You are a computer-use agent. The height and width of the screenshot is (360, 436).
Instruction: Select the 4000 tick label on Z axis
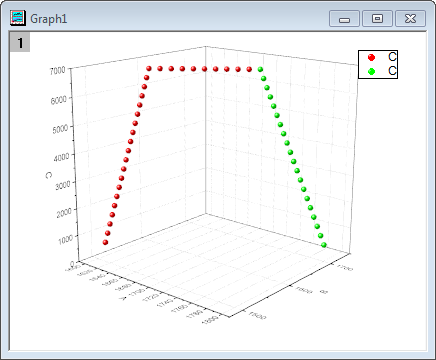tap(62, 156)
